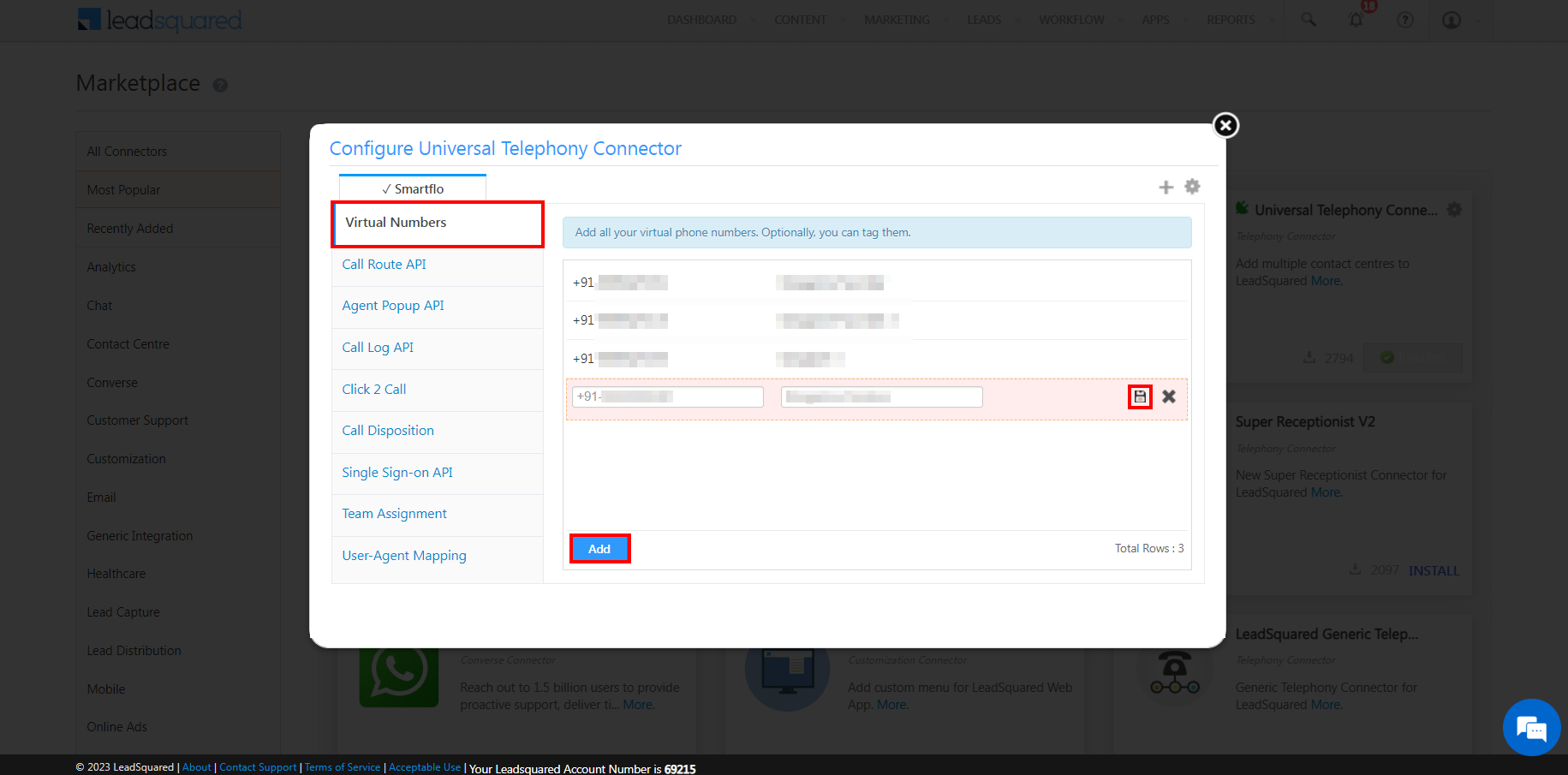The height and width of the screenshot is (775, 1568).
Task: Open the user profile icon
Action: 1452,20
